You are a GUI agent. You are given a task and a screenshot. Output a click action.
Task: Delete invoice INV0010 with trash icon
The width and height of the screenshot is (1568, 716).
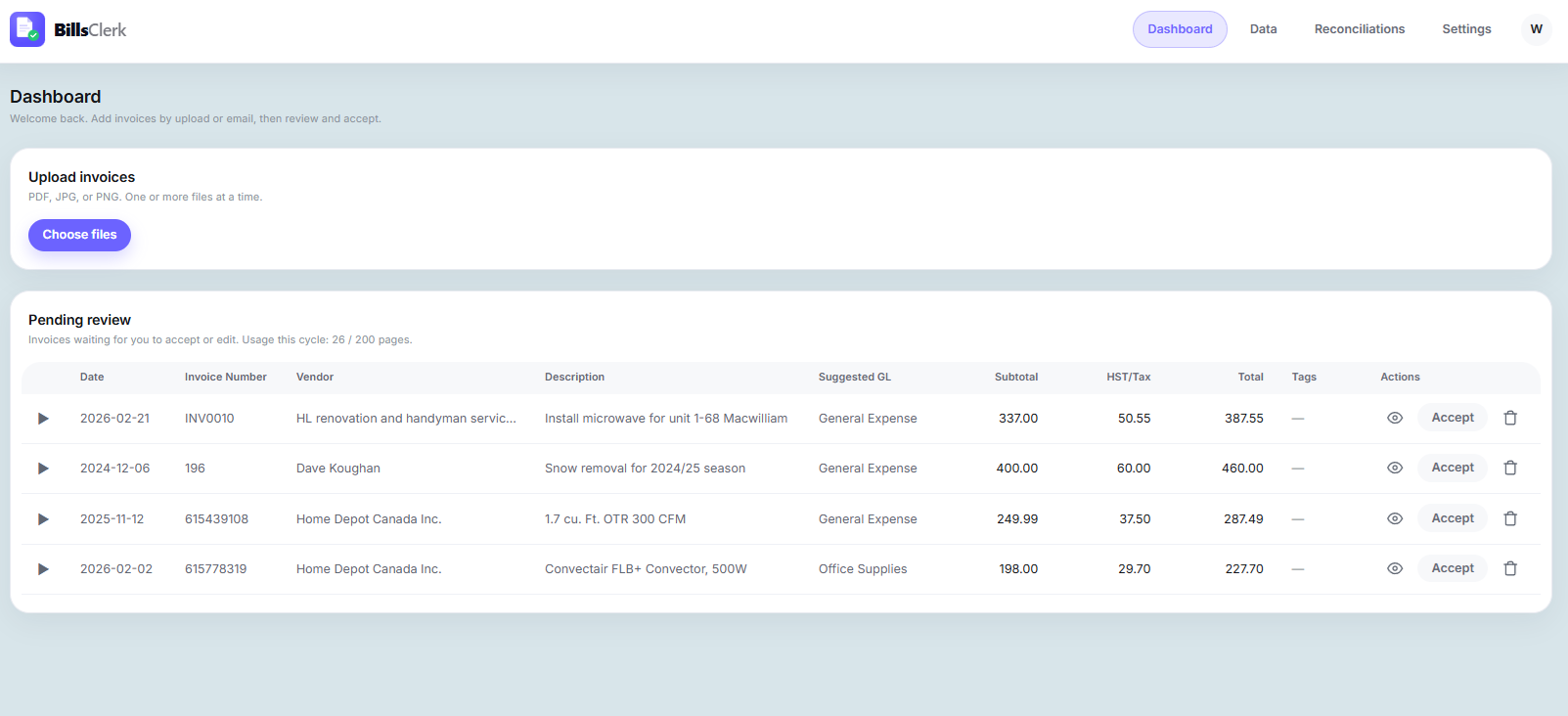coord(1510,418)
